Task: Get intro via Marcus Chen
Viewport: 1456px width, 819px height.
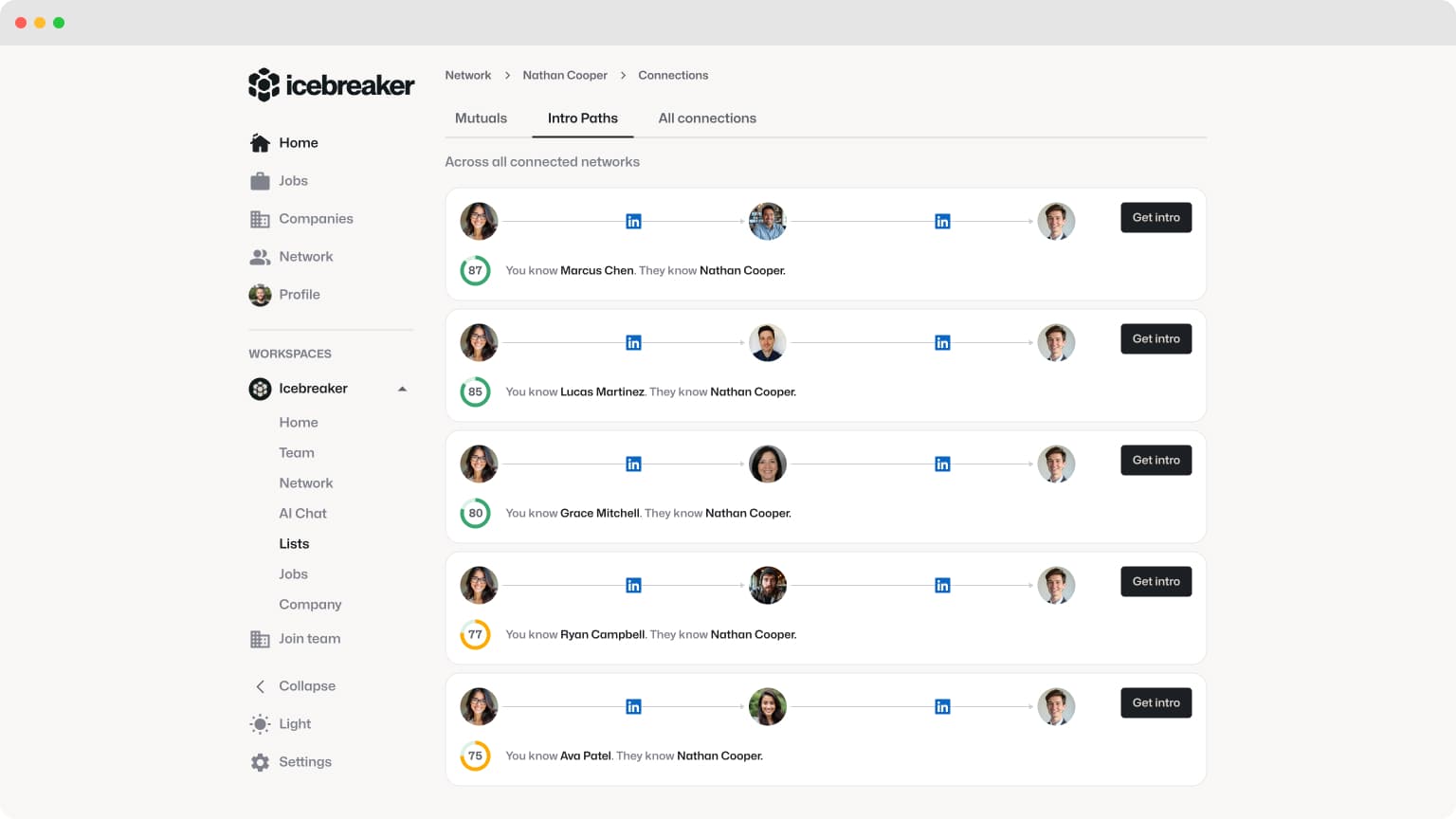Action: click(x=1156, y=218)
